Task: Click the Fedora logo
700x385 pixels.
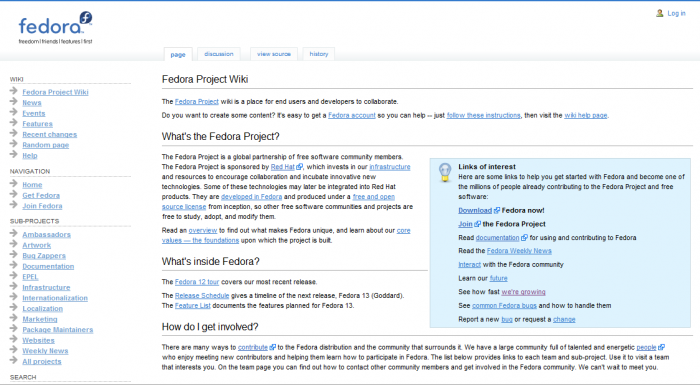Action: pyautogui.click(x=55, y=28)
